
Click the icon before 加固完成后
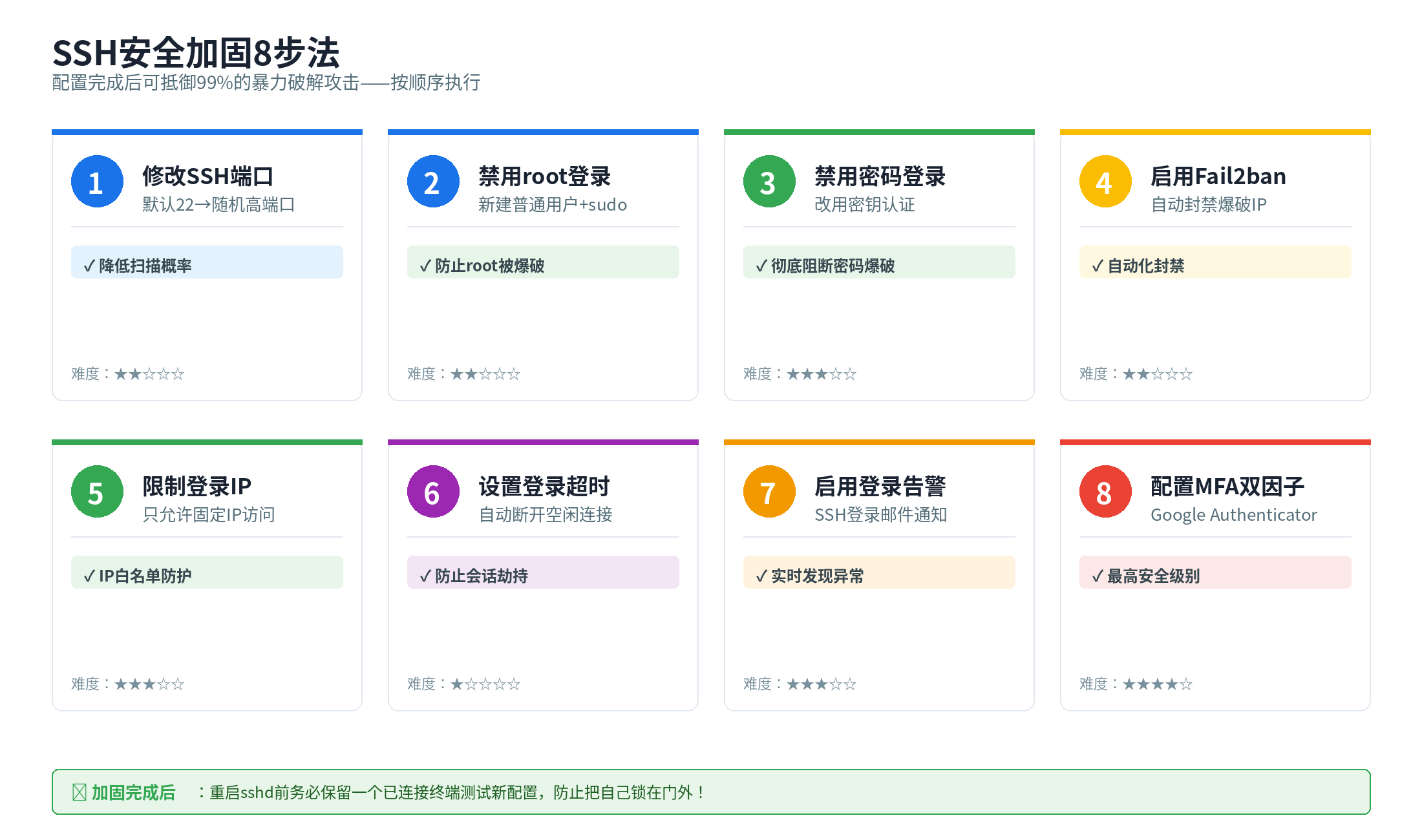[80, 792]
